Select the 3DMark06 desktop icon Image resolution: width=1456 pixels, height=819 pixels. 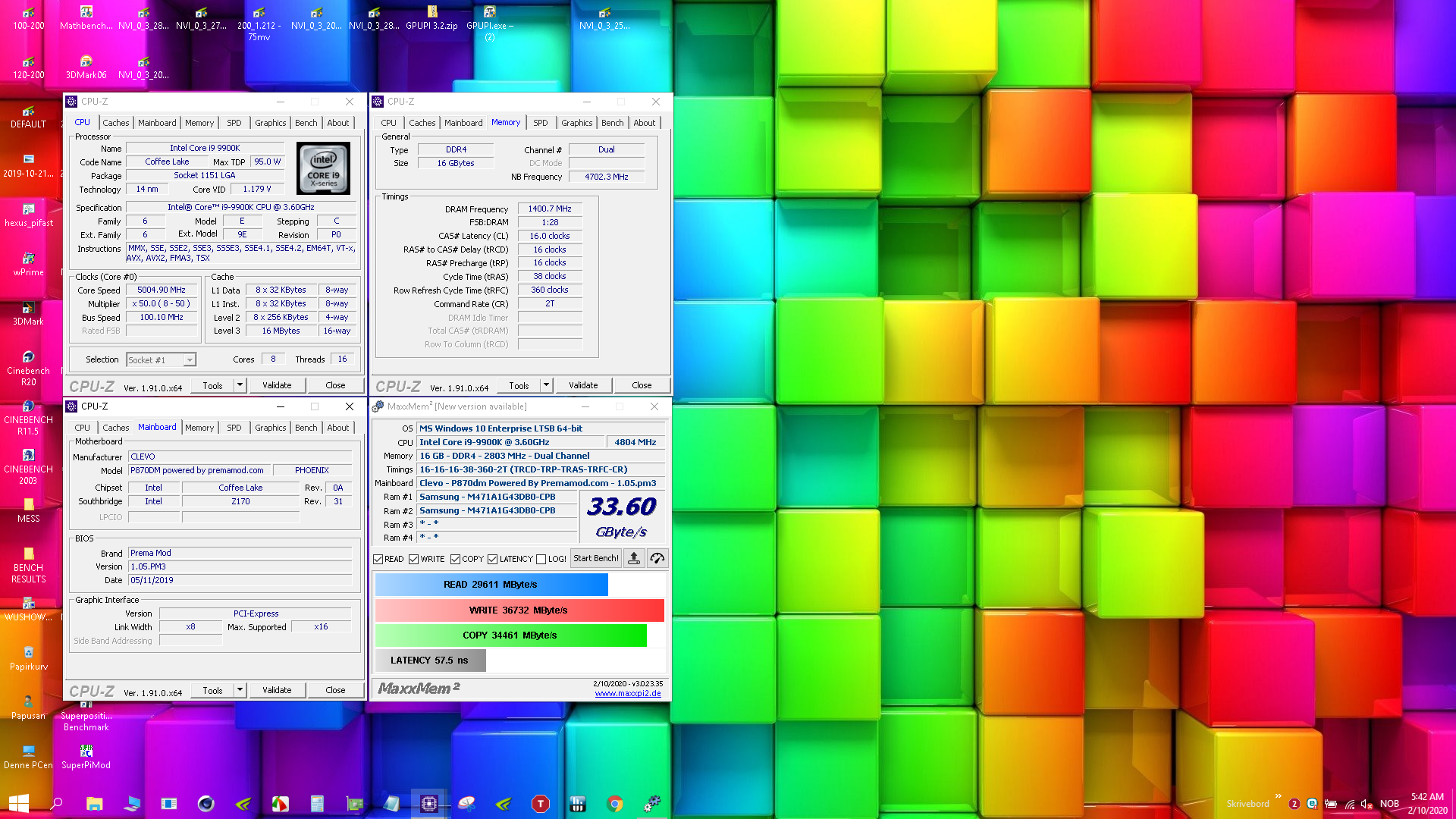[x=86, y=67]
